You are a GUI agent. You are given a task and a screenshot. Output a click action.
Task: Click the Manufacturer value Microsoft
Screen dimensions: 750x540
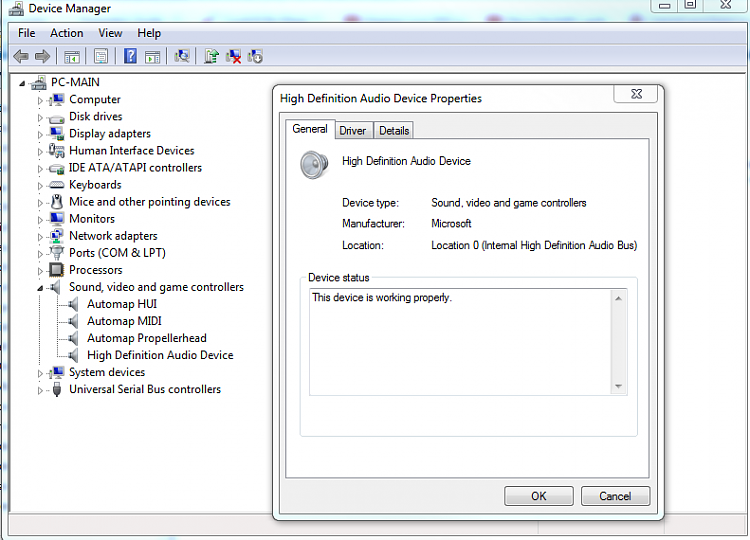pos(451,223)
